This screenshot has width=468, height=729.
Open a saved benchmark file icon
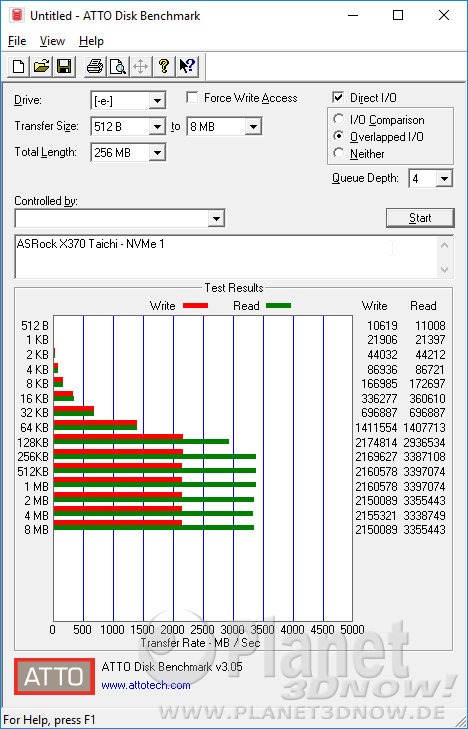pos(41,66)
